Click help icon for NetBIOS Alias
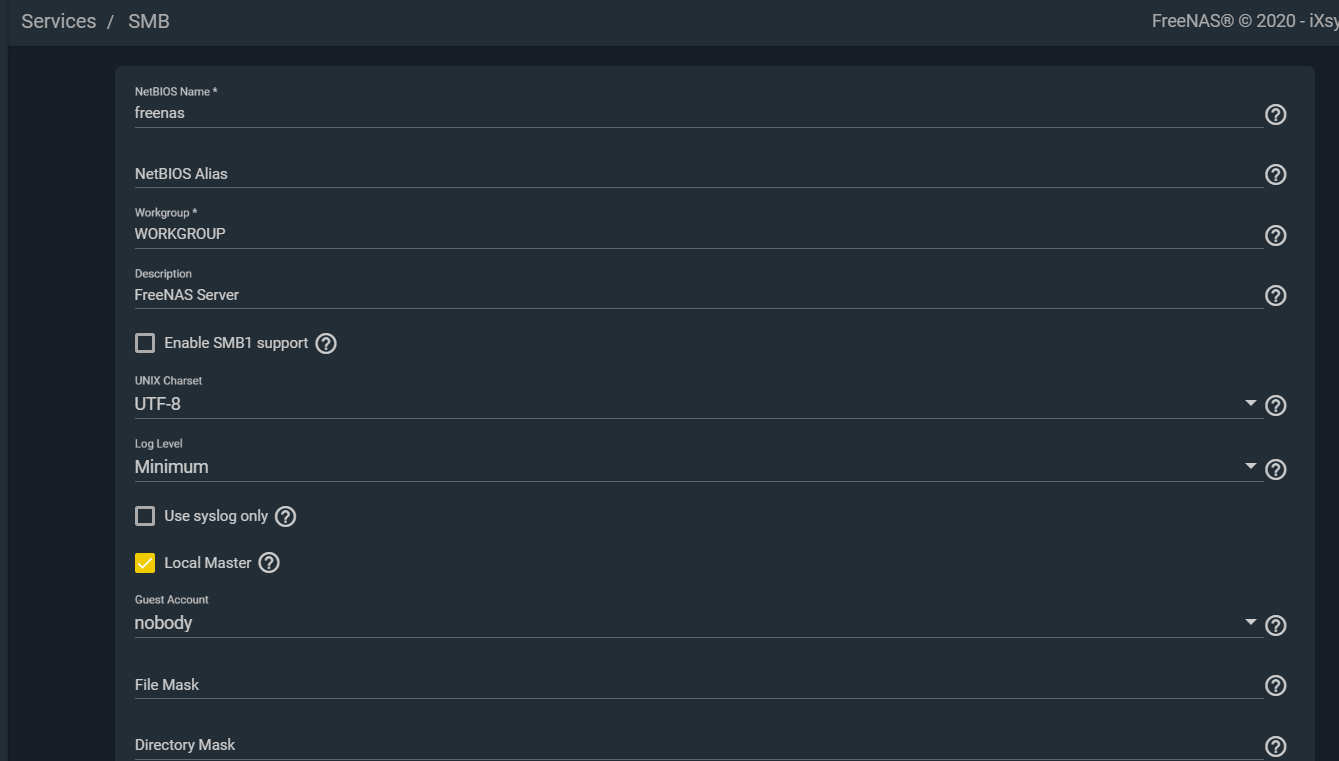This screenshot has width=1339, height=761. click(1275, 175)
